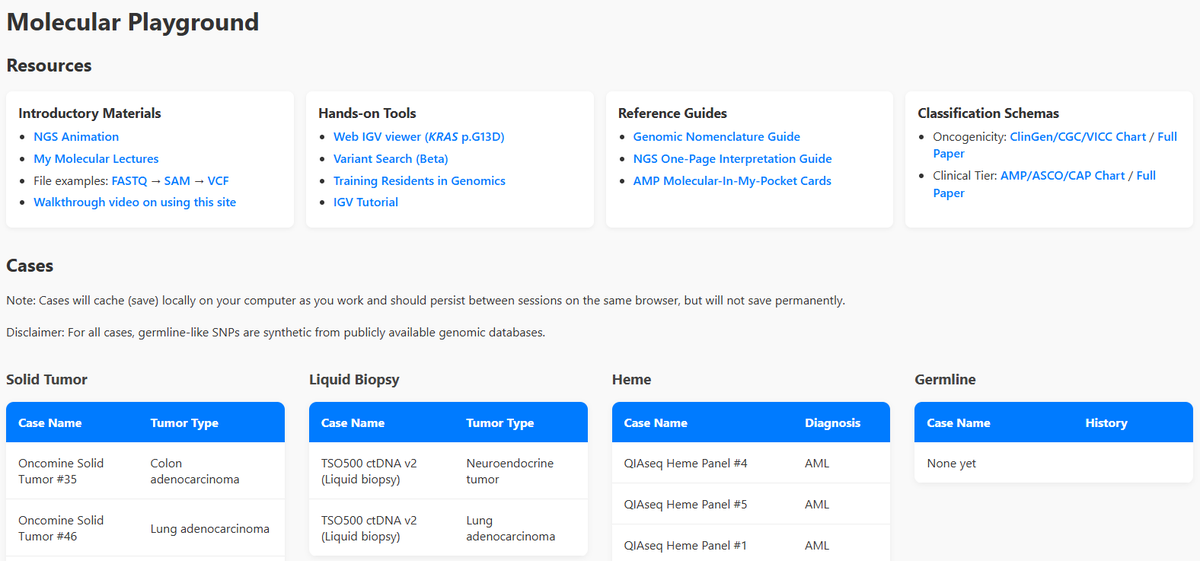Open Variant Search (Beta)

(x=390, y=159)
